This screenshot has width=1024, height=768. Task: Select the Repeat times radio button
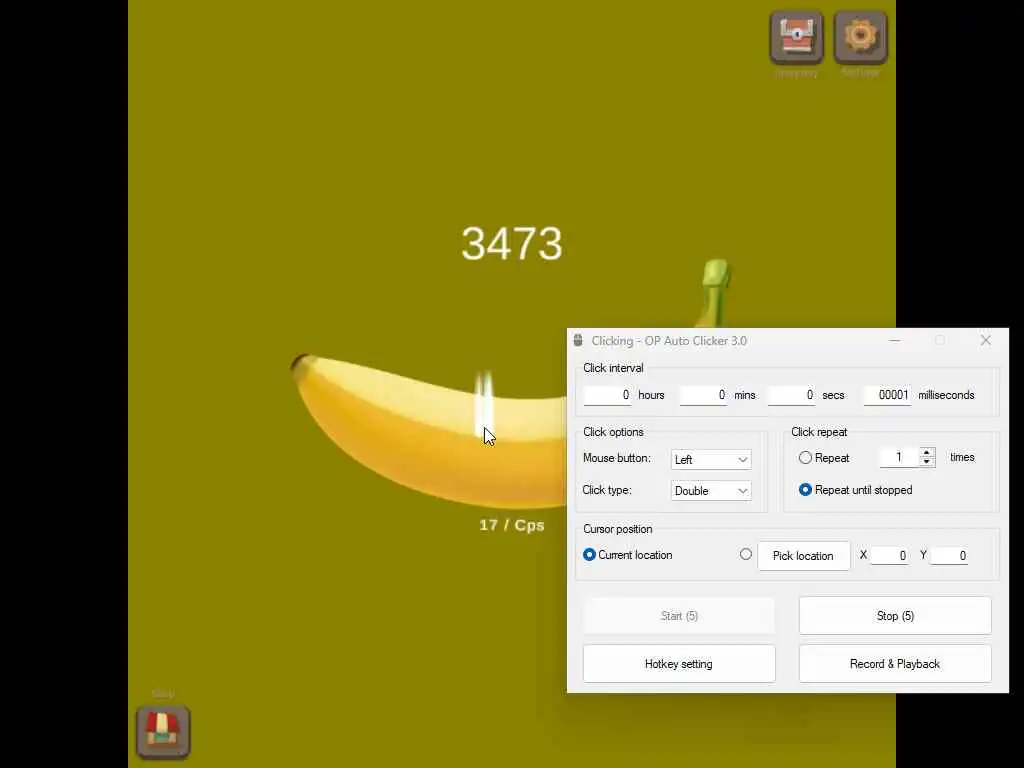pos(805,458)
